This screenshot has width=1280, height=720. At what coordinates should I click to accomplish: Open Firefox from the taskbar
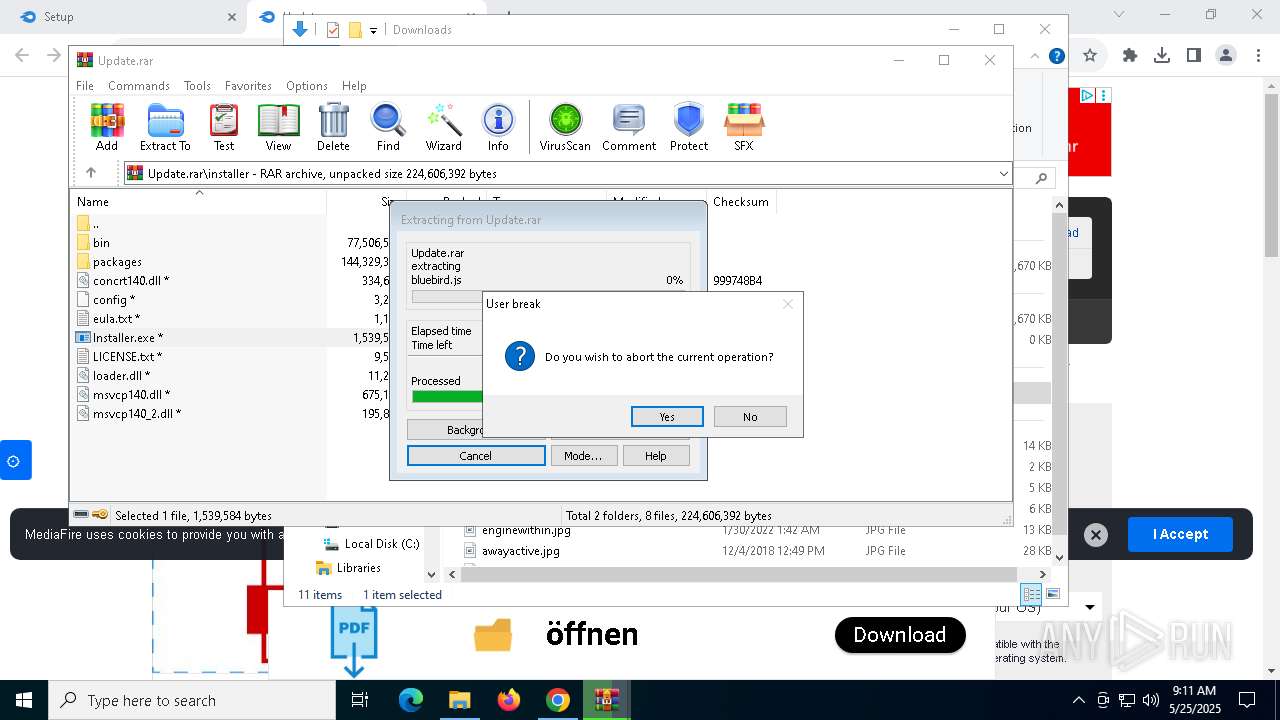(509, 700)
